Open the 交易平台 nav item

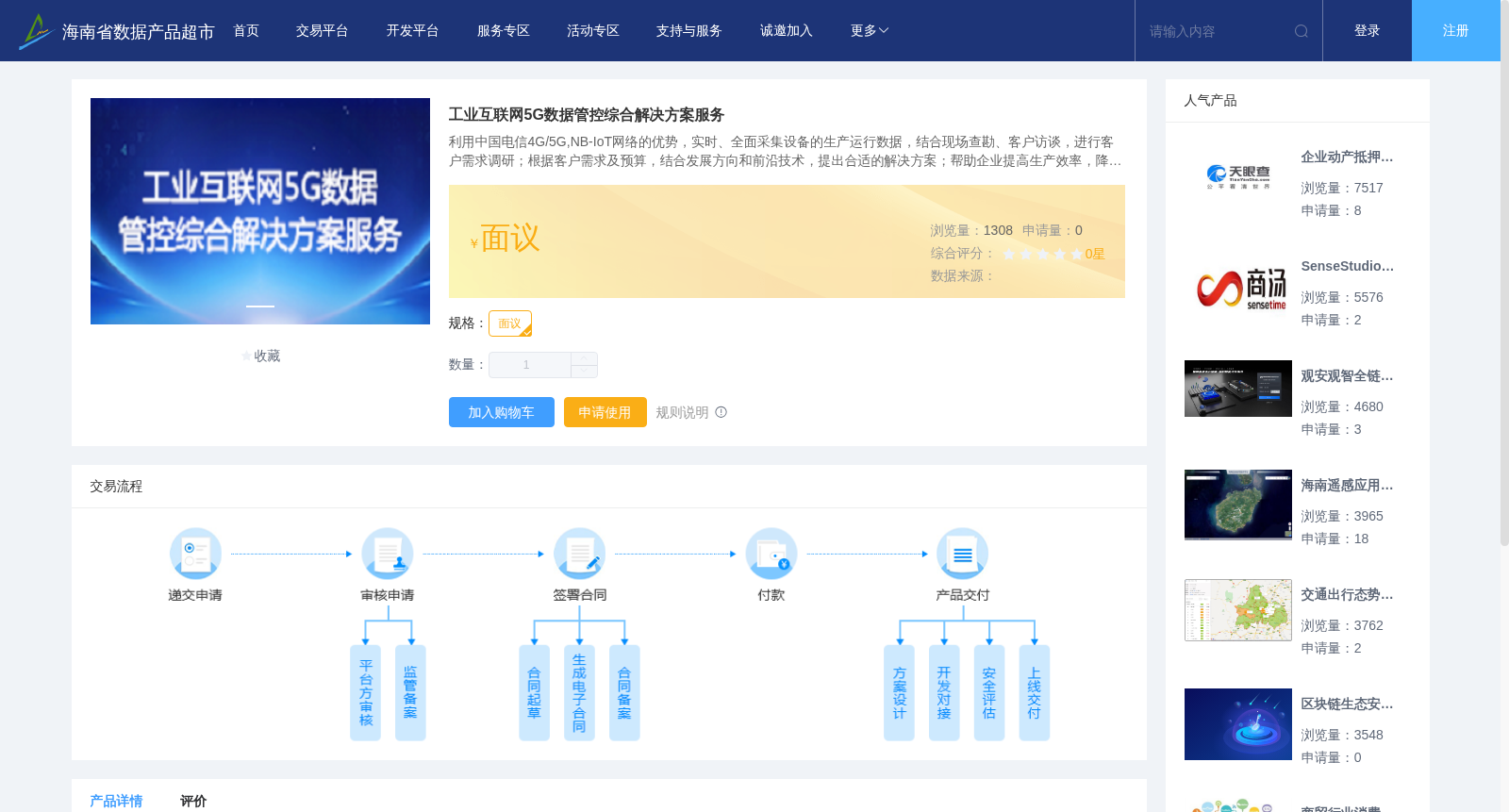click(x=323, y=31)
